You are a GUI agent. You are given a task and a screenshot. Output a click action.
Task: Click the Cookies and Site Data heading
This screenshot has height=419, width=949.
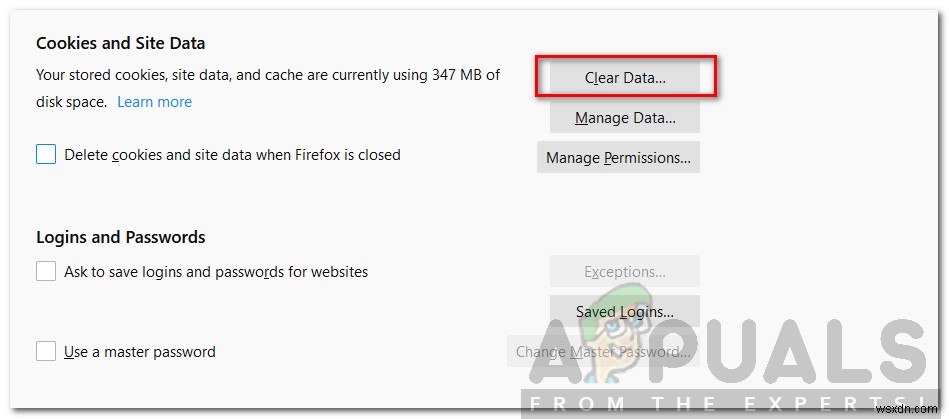click(120, 43)
